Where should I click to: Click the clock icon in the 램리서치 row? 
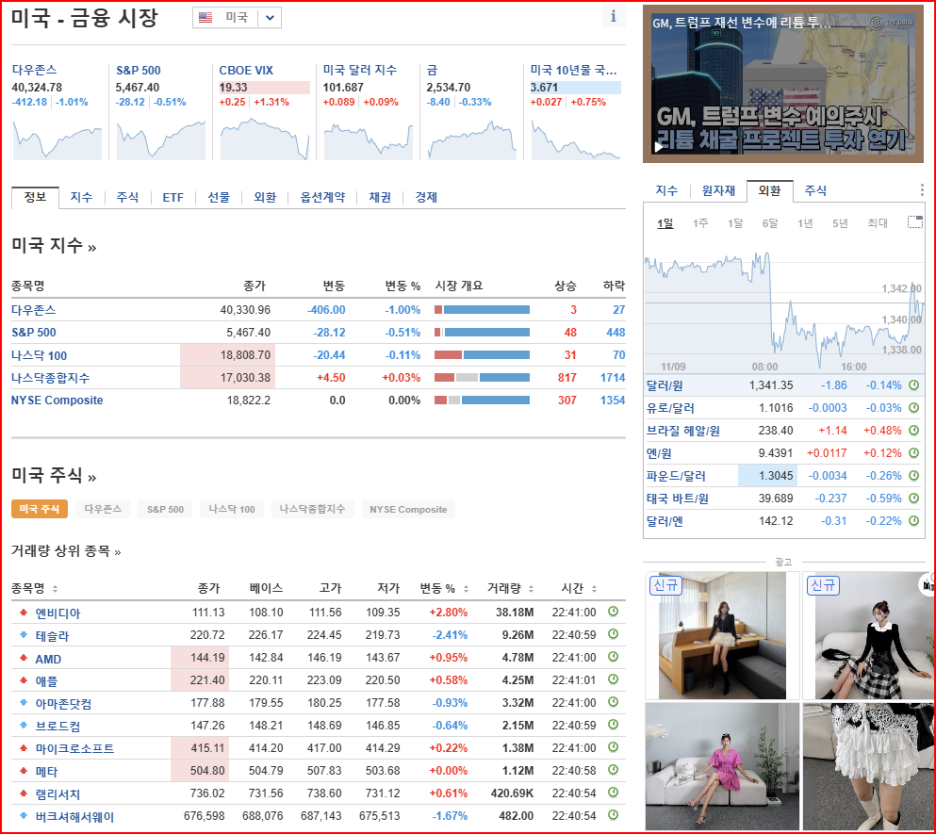[613, 793]
